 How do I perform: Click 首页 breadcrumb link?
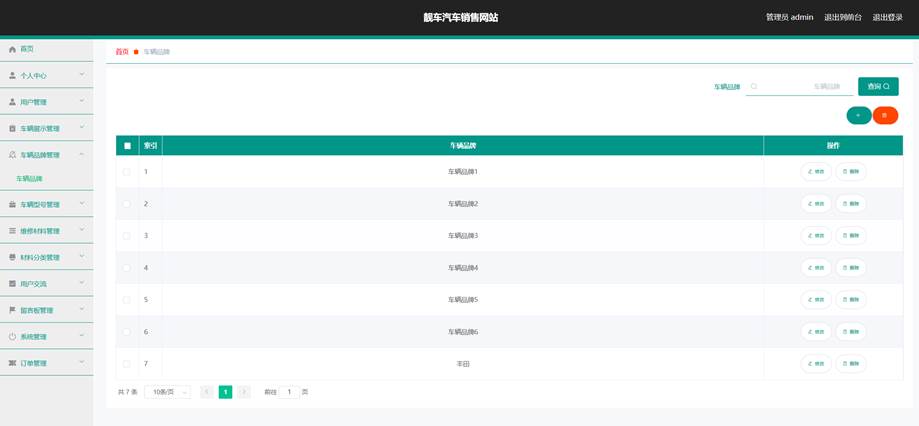tap(122, 52)
